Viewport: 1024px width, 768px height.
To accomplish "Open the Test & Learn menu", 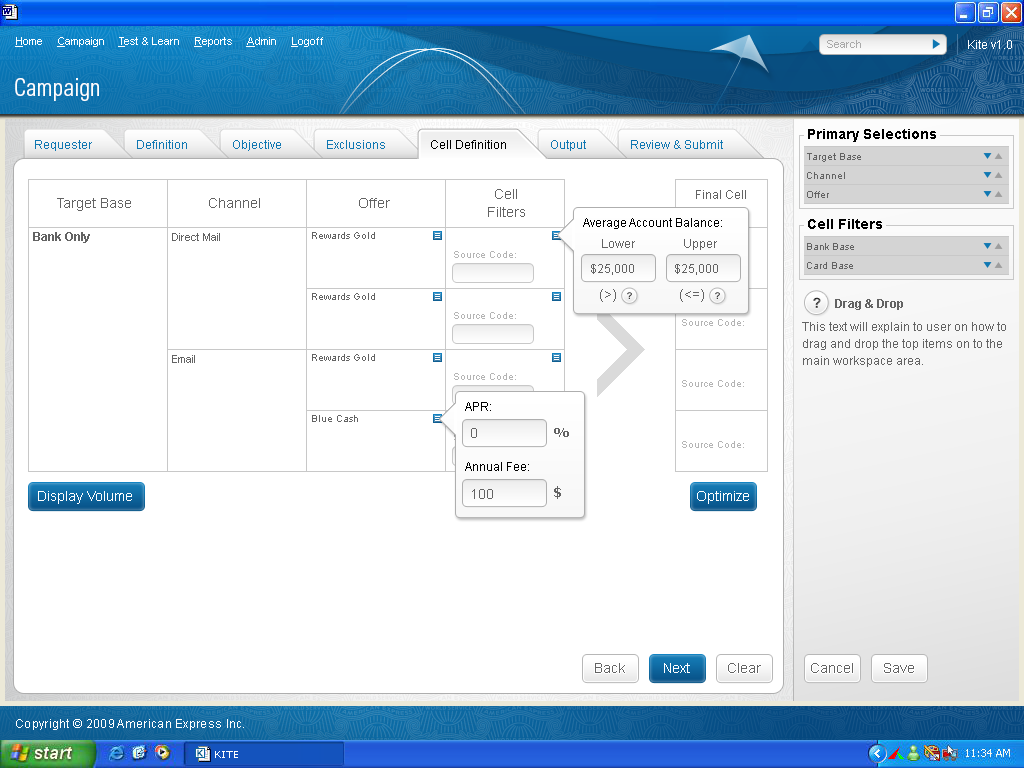I will pyautogui.click(x=148, y=42).
